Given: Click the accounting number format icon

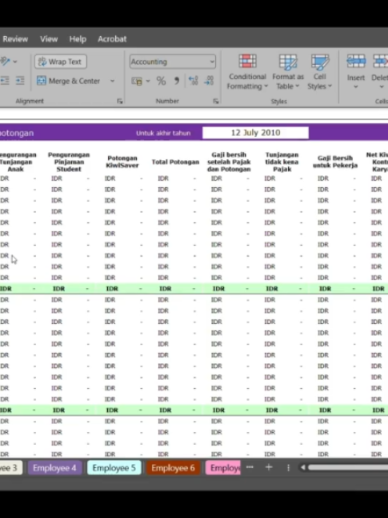Looking at the screenshot, I should [137, 81].
